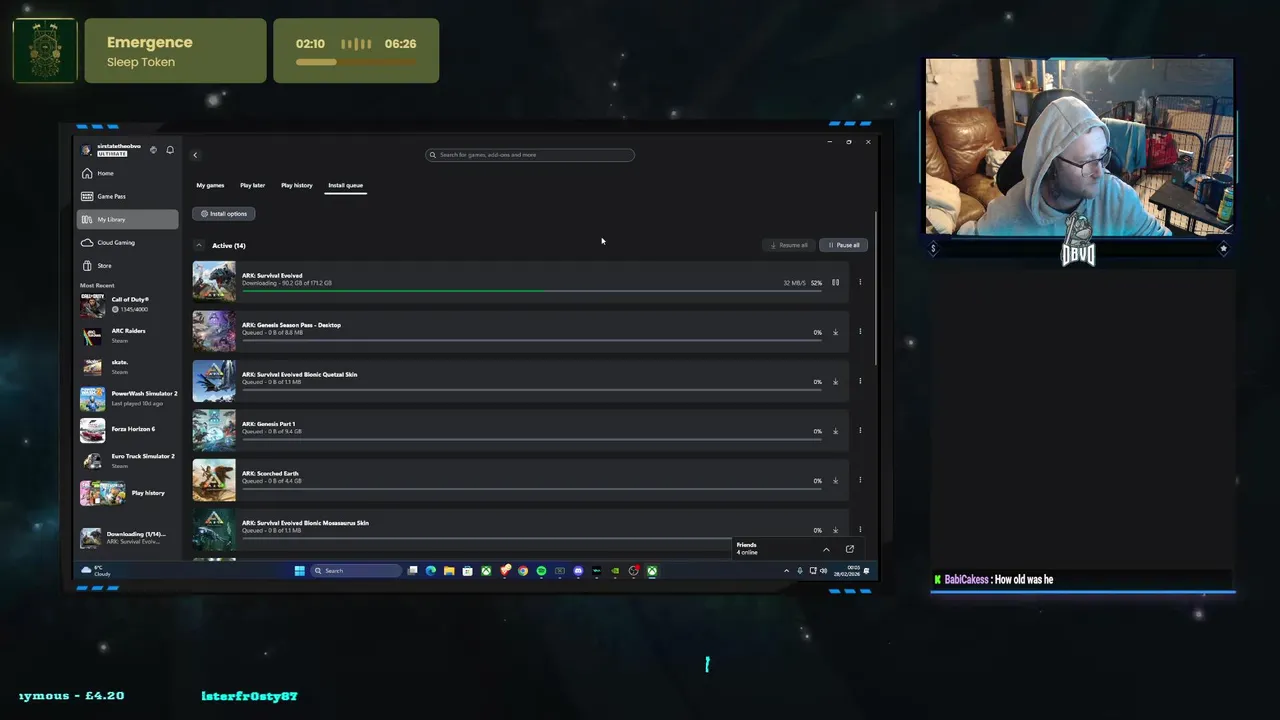Open Bionic Quetzal Skin thumbnail
The image size is (1280, 720).
tap(214, 381)
